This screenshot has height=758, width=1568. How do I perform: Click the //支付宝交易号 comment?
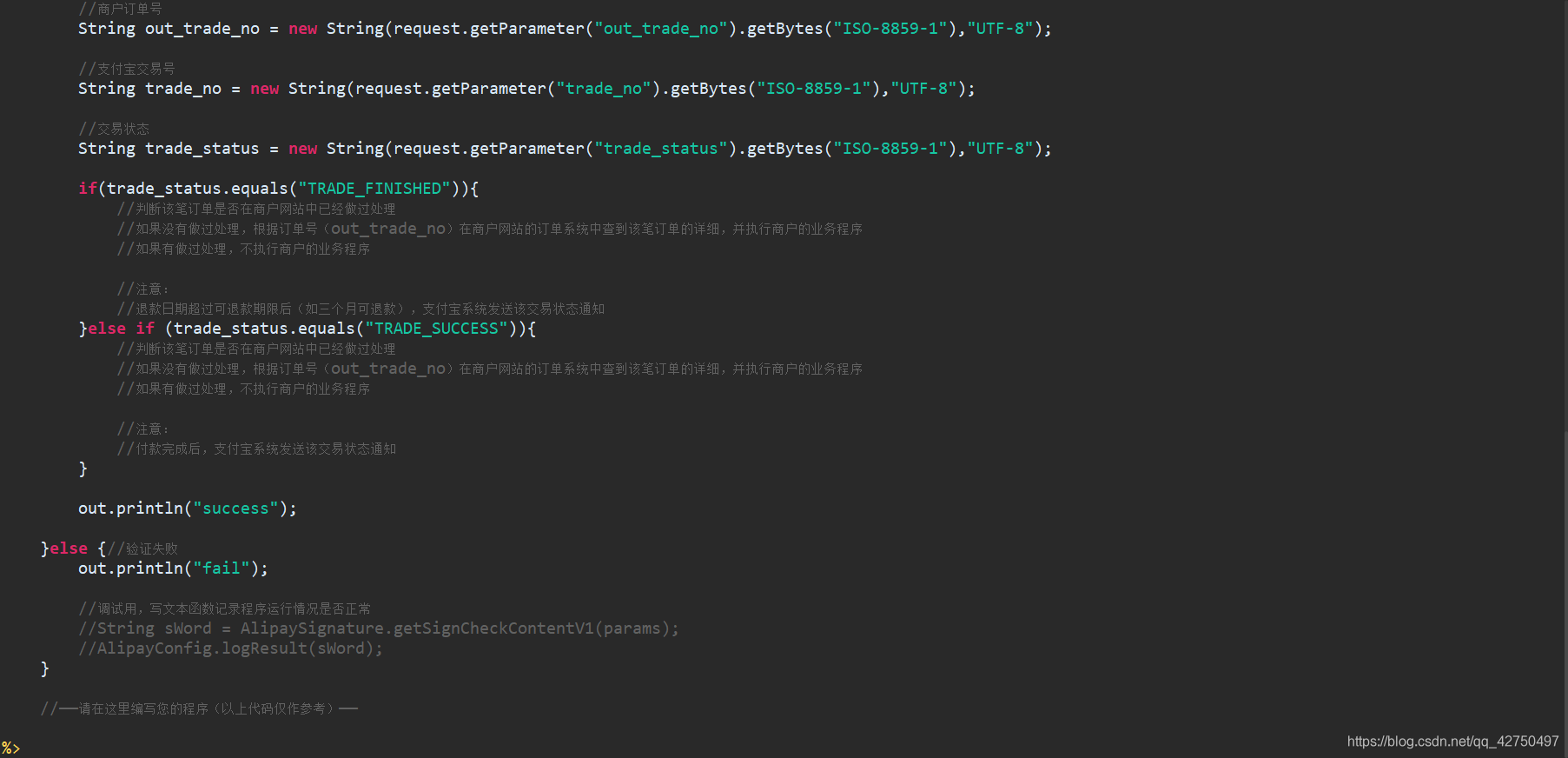point(127,69)
